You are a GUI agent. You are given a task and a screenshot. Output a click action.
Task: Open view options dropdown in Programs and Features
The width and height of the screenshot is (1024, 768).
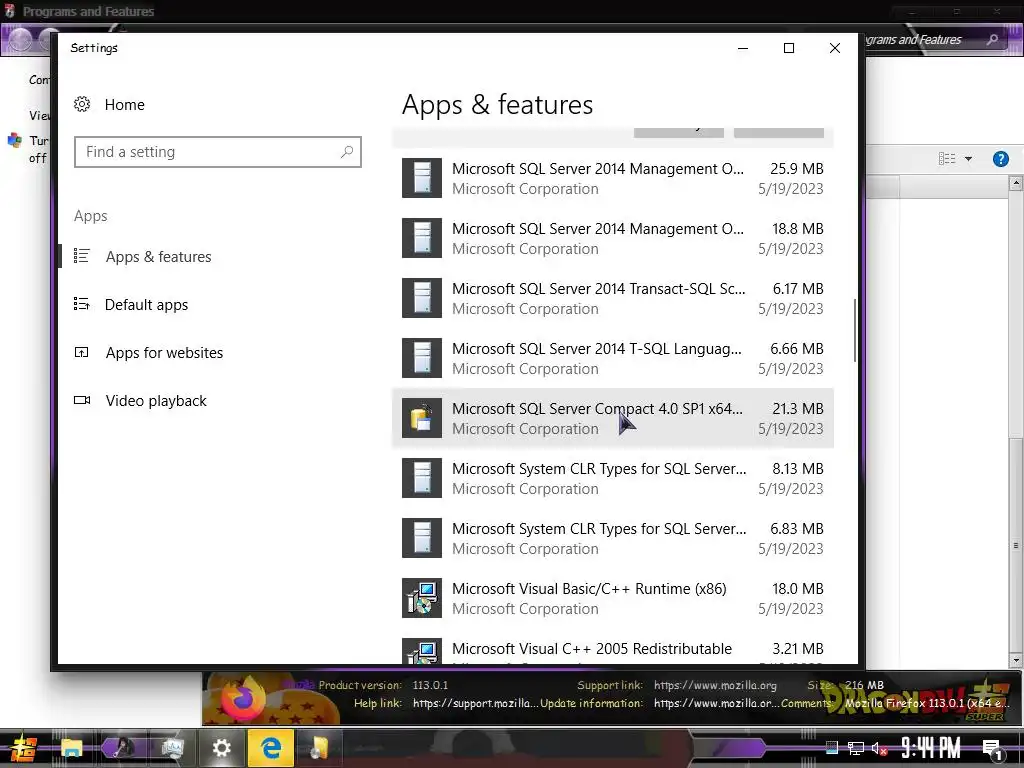[968, 159]
